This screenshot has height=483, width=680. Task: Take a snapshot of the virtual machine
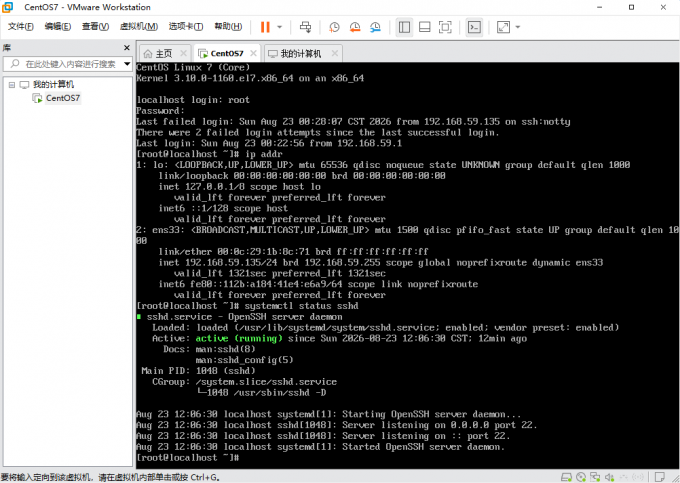[x=334, y=27]
